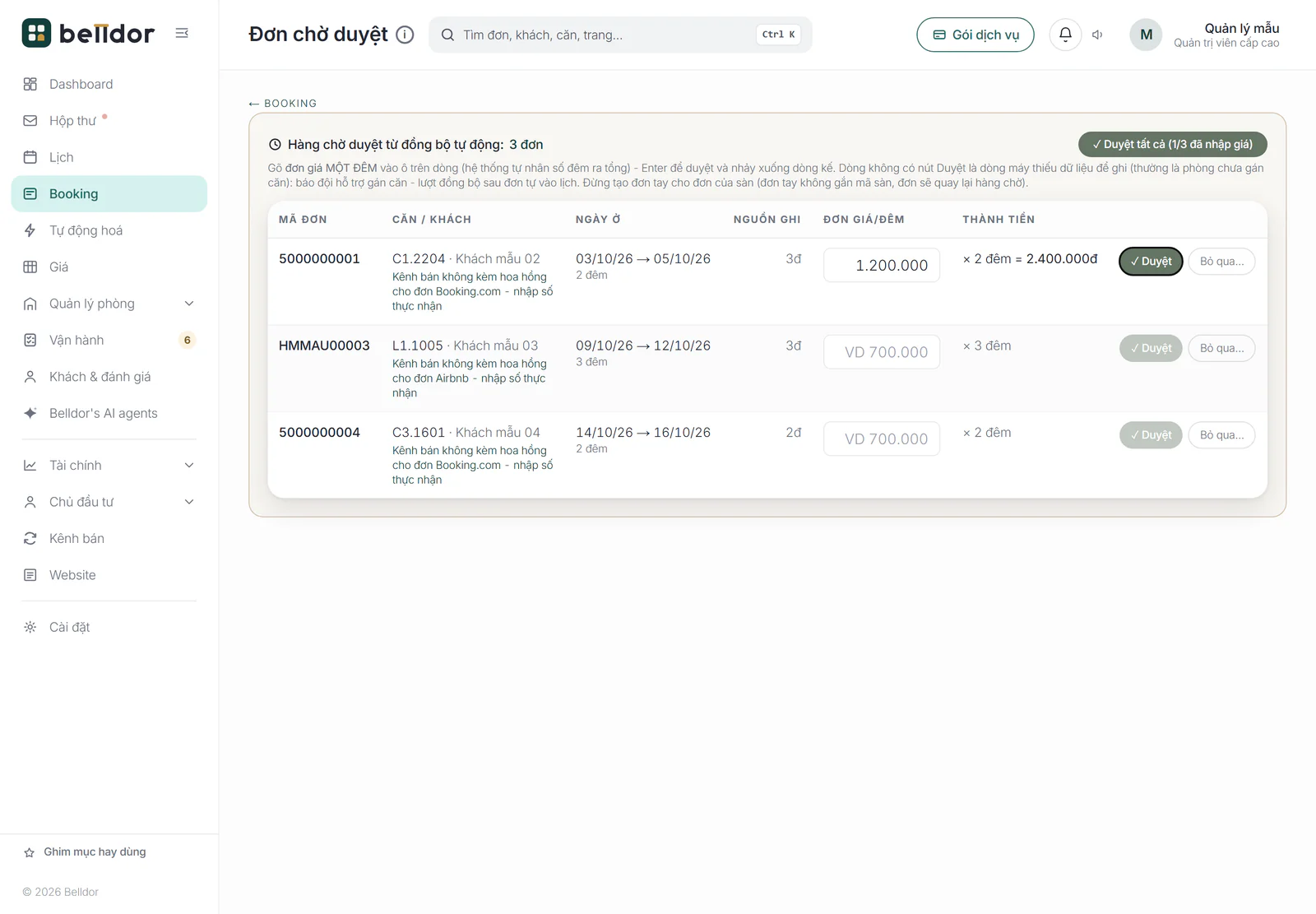Screen dimensions: 1316x914
Task: Click the Vận hành badge showing 6
Action: pos(188,340)
